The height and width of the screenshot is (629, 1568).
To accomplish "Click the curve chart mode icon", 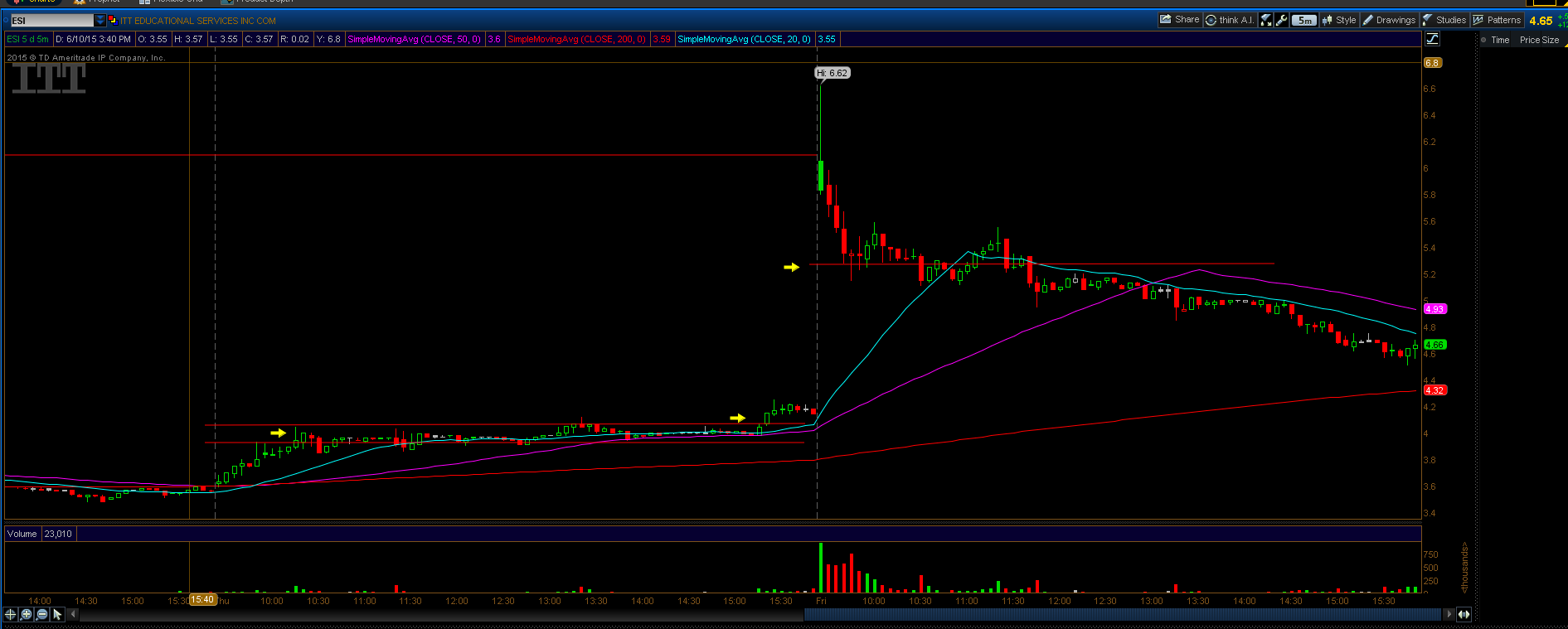I will click(1432, 39).
